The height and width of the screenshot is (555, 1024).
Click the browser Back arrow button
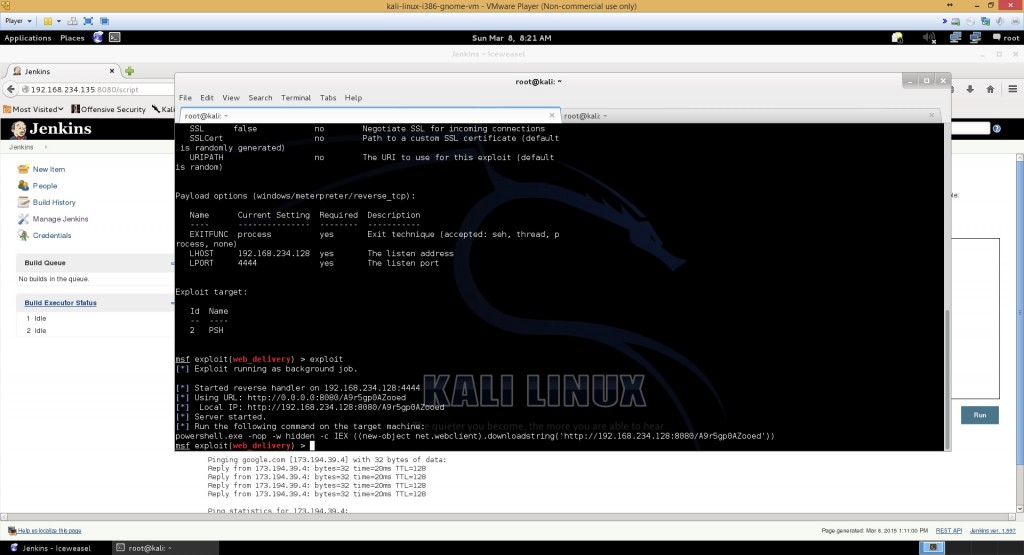coord(10,89)
